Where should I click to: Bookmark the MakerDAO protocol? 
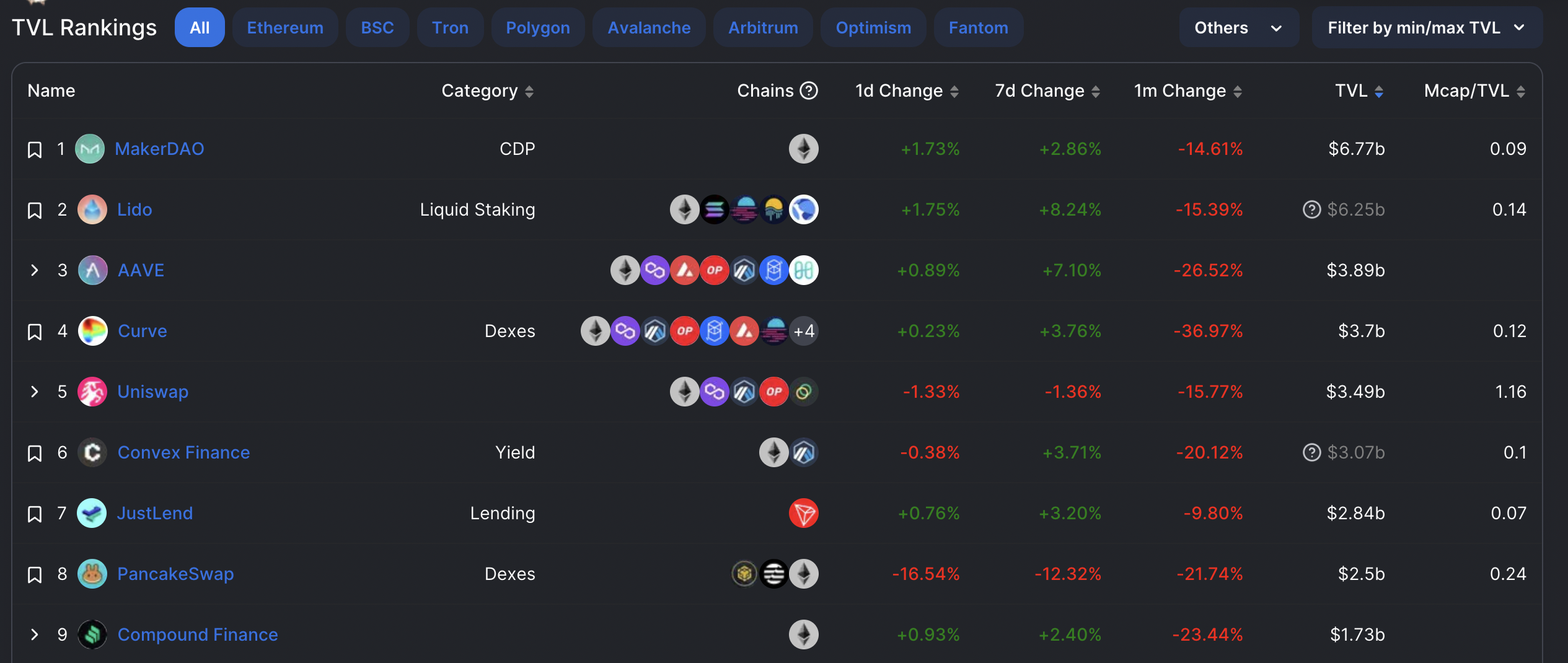click(x=35, y=149)
